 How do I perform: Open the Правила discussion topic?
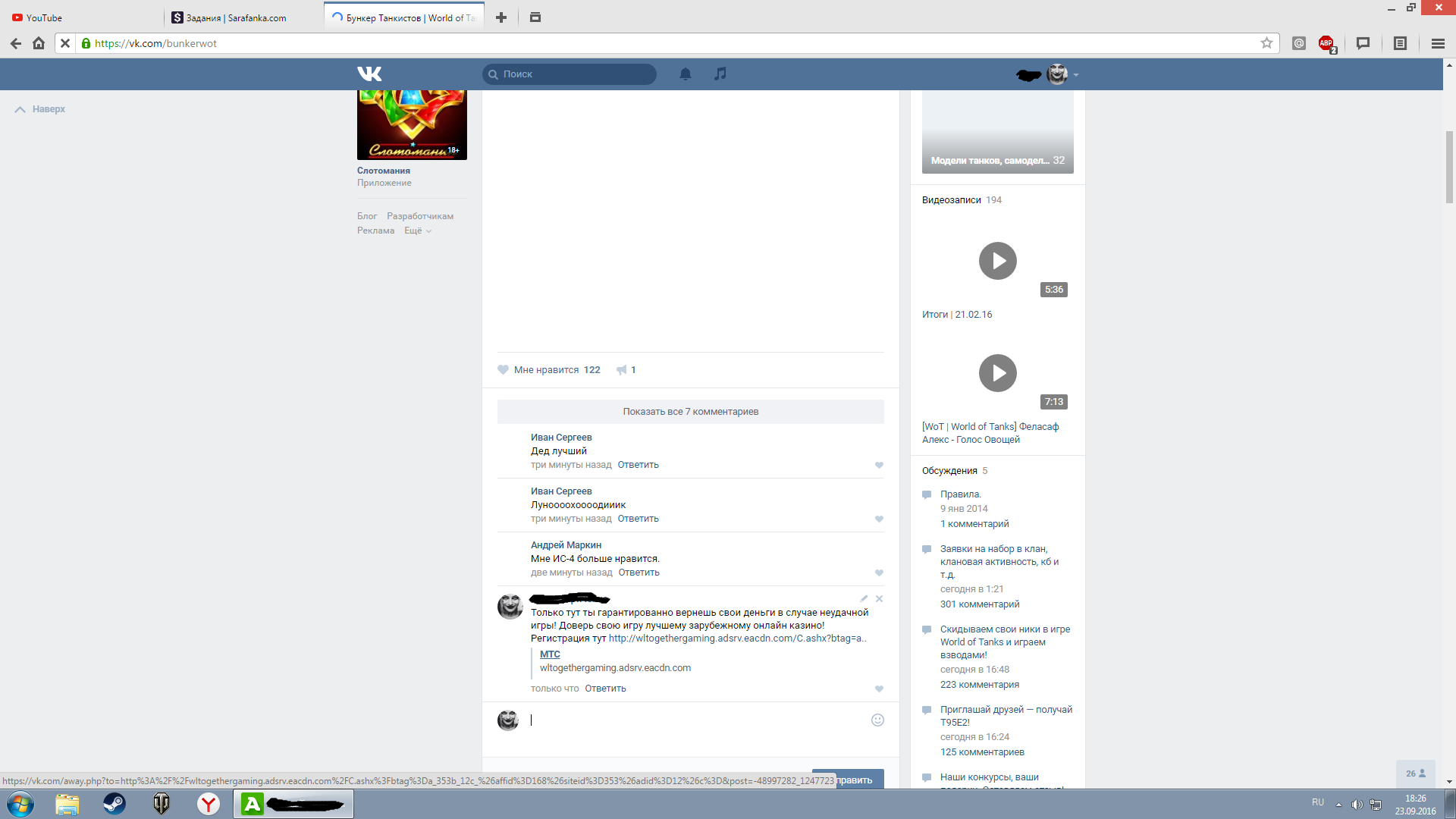[x=961, y=494]
